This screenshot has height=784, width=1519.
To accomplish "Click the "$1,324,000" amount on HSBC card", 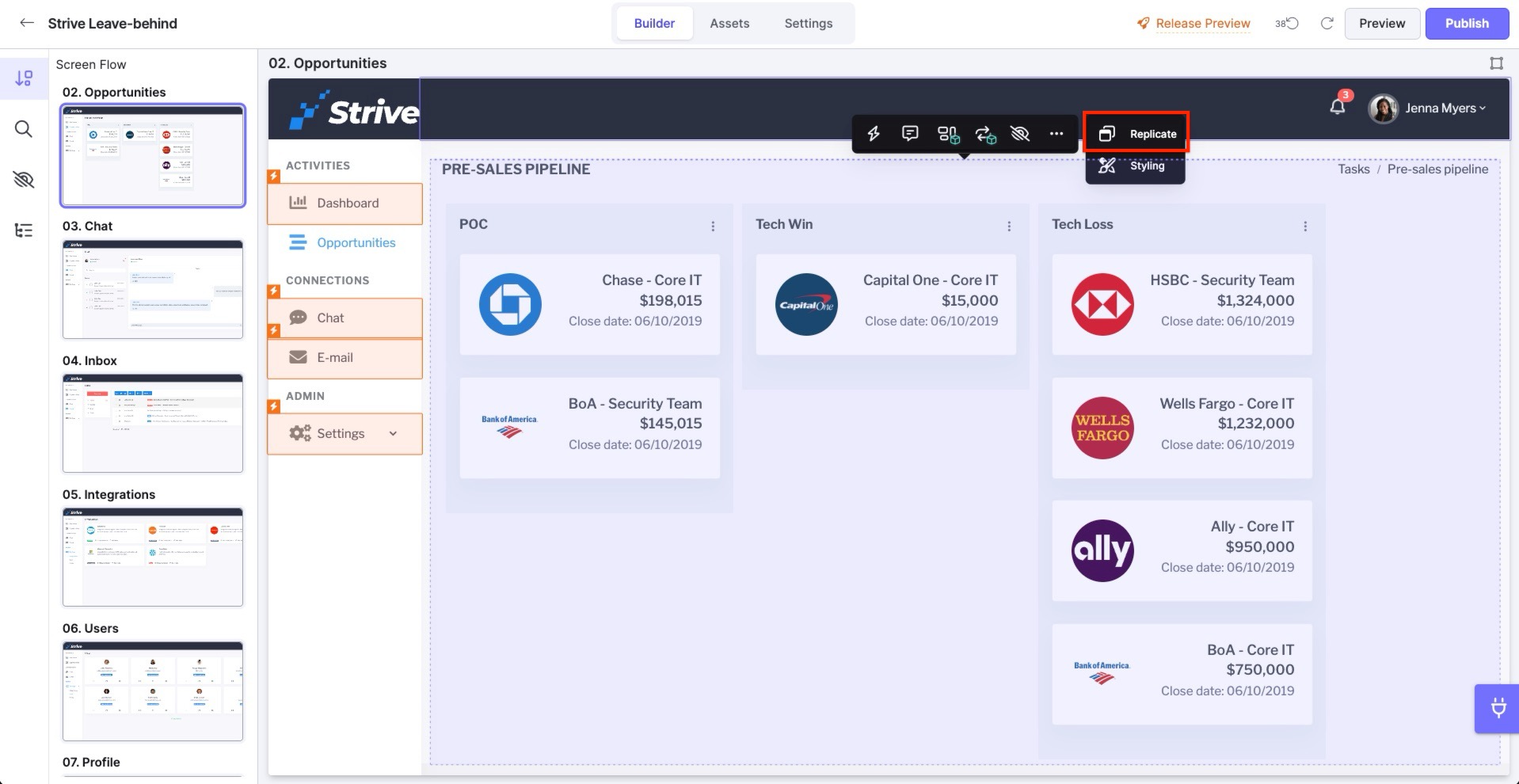I will click(x=1255, y=300).
